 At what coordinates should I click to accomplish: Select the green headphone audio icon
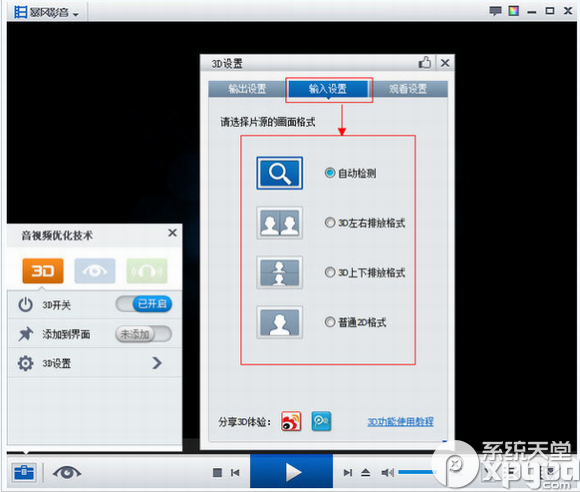tap(147, 271)
